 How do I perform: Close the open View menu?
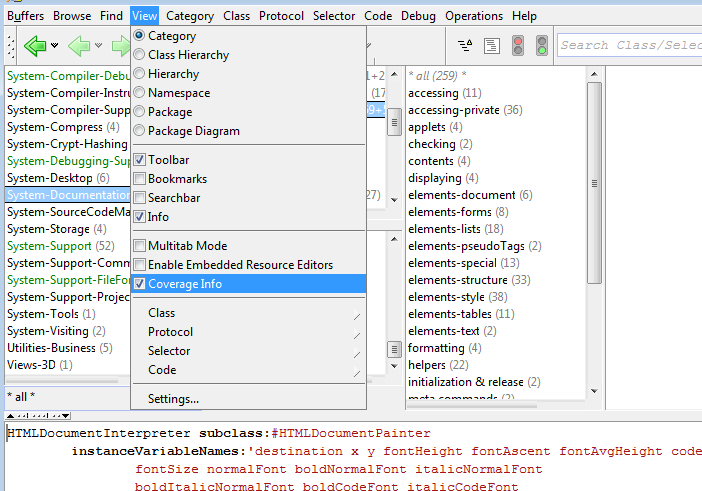point(145,16)
